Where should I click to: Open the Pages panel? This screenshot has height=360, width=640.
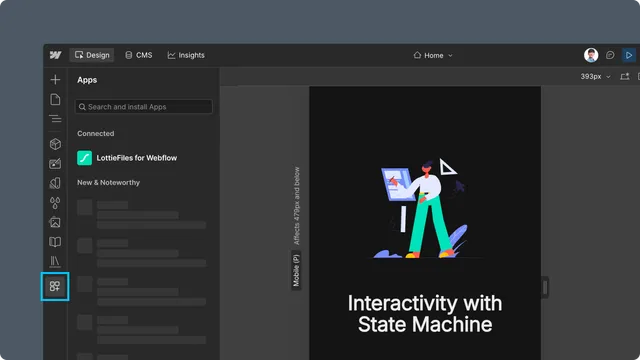[x=55, y=100]
